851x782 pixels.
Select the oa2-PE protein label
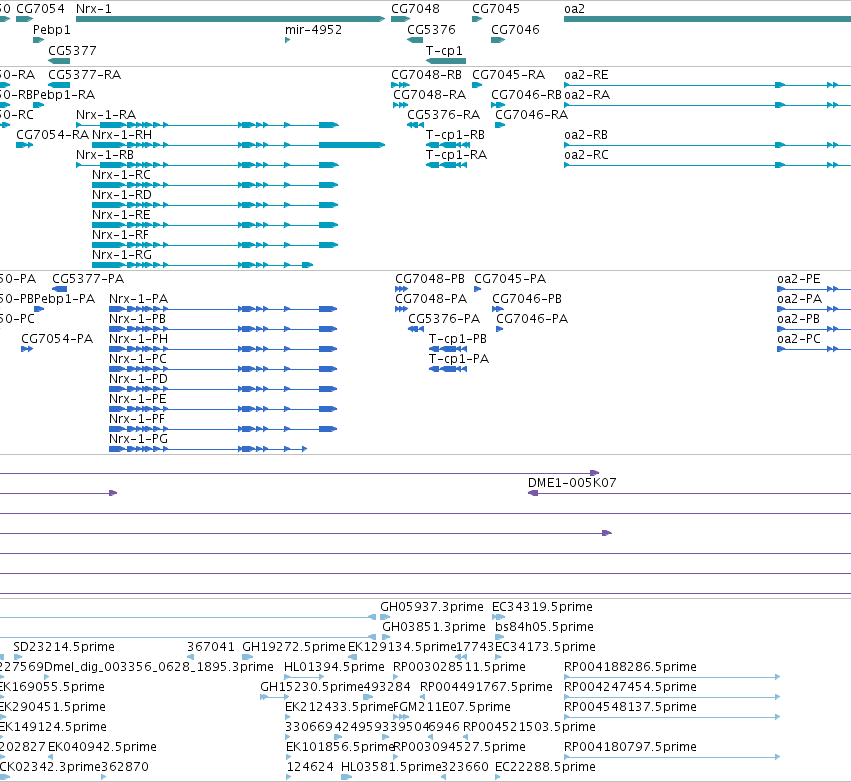[x=799, y=279]
